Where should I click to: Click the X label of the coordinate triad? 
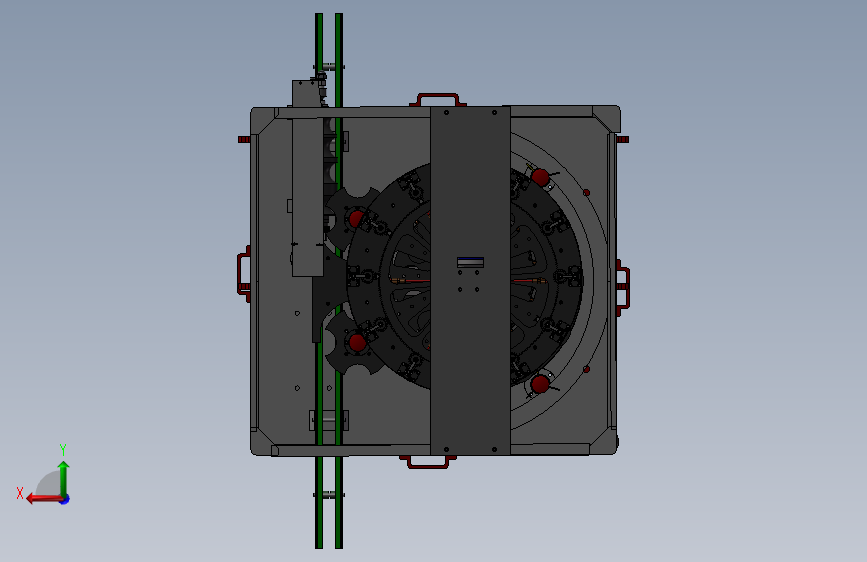point(20,493)
